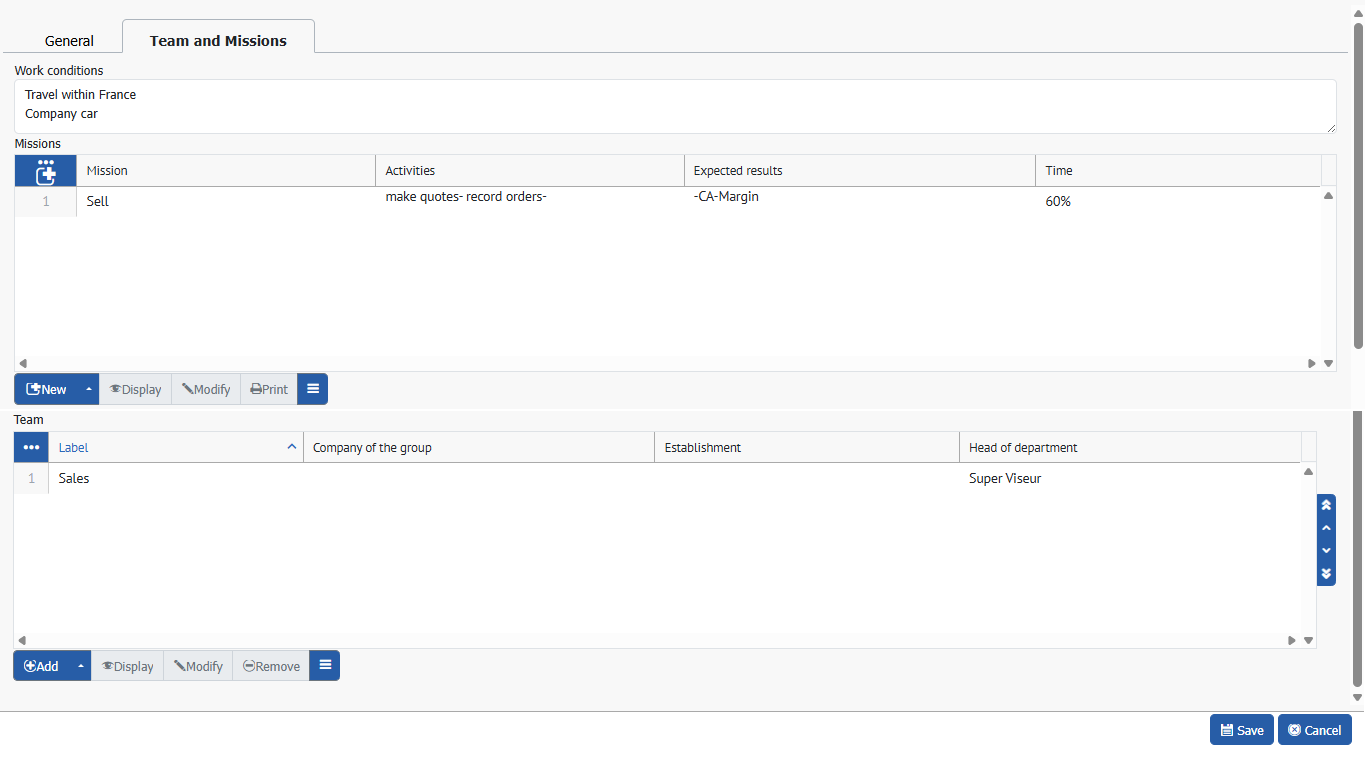Move the Team row up one position
Image resolution: width=1365 pixels, height=758 pixels.
tap(1326, 528)
